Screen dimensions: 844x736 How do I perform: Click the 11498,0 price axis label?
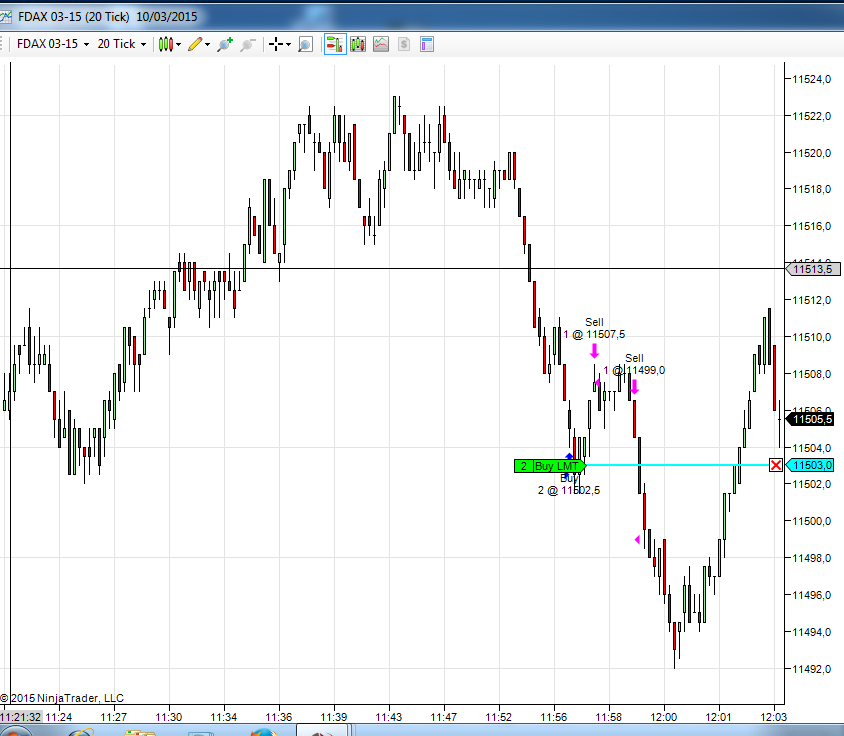812,558
